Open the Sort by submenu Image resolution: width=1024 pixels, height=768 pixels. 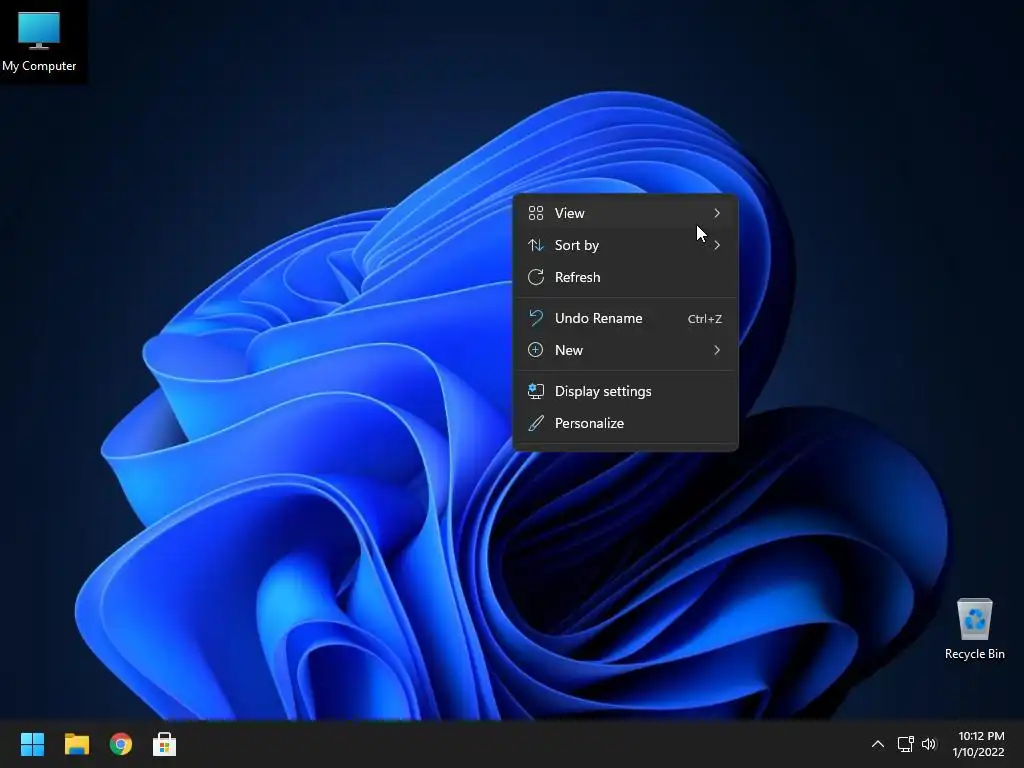click(x=626, y=245)
